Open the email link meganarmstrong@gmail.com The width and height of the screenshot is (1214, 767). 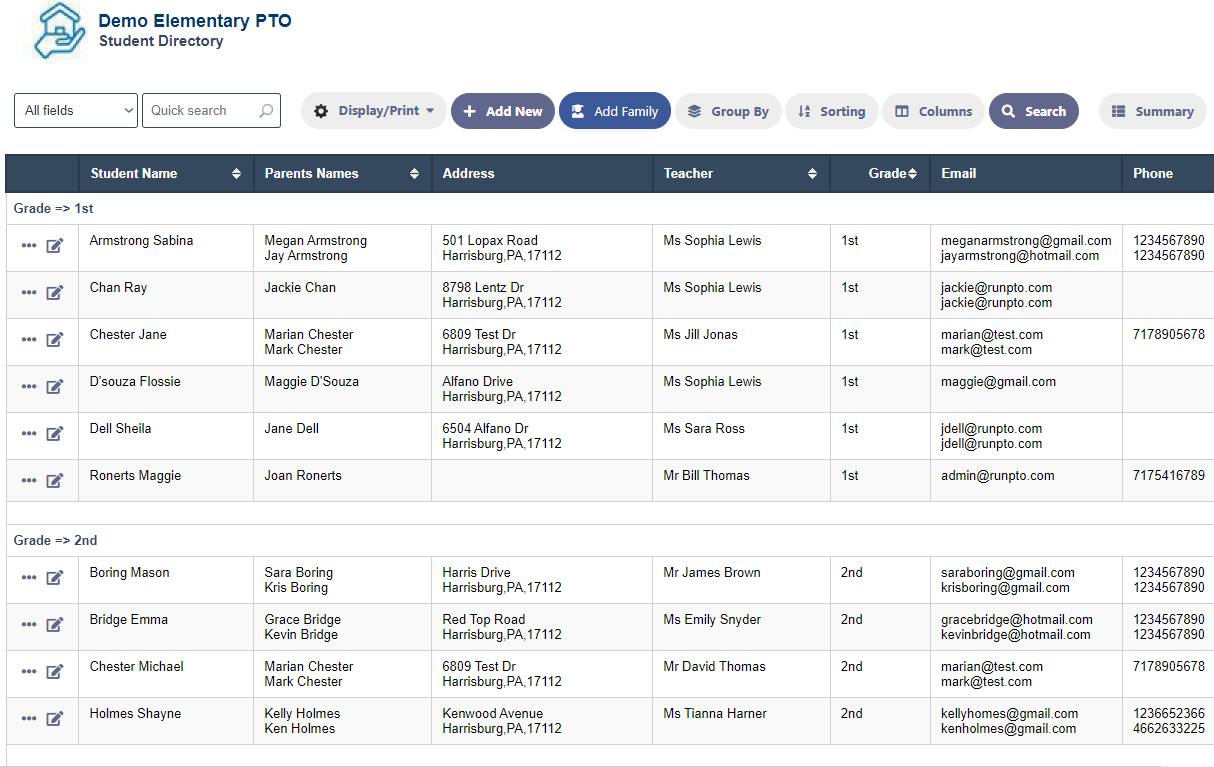point(1026,240)
